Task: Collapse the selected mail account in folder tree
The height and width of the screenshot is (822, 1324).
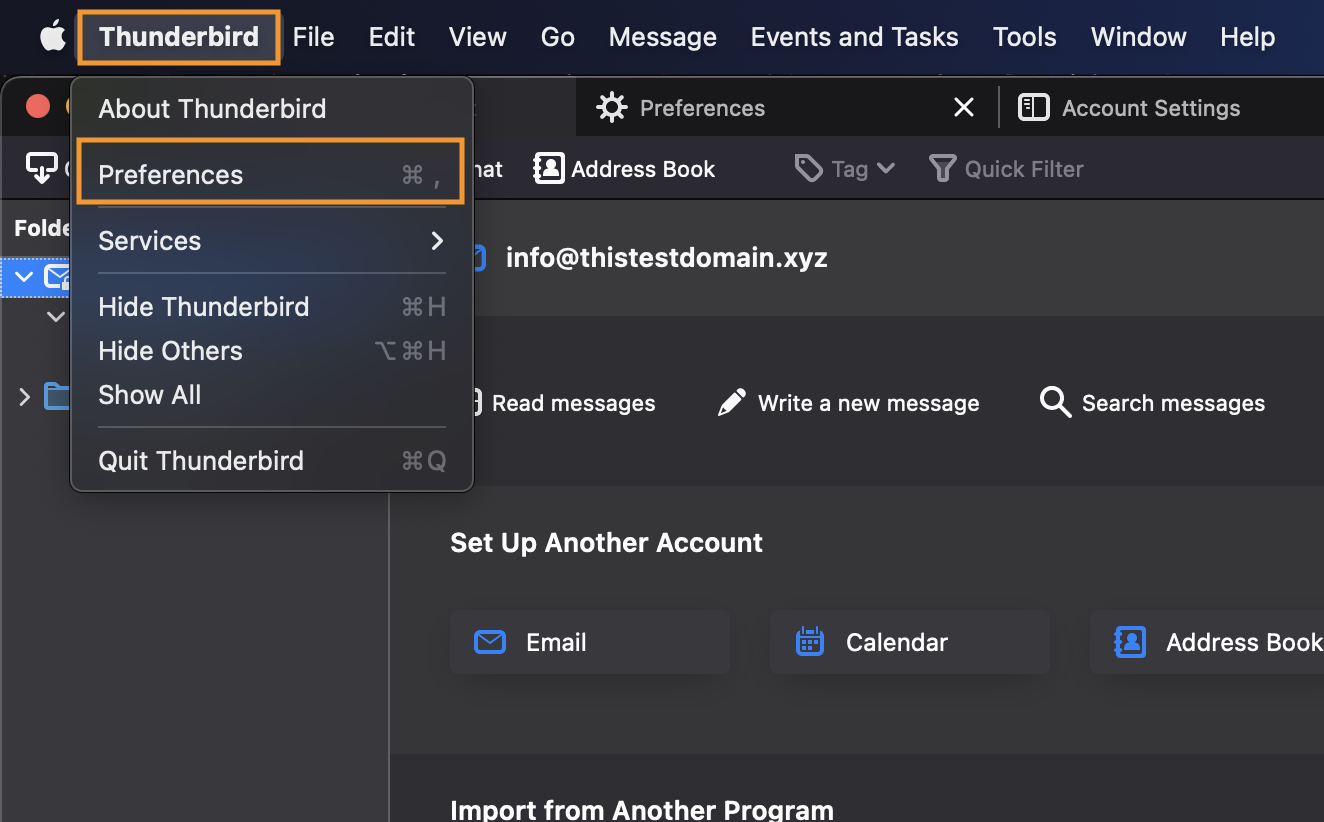Action: 25,277
